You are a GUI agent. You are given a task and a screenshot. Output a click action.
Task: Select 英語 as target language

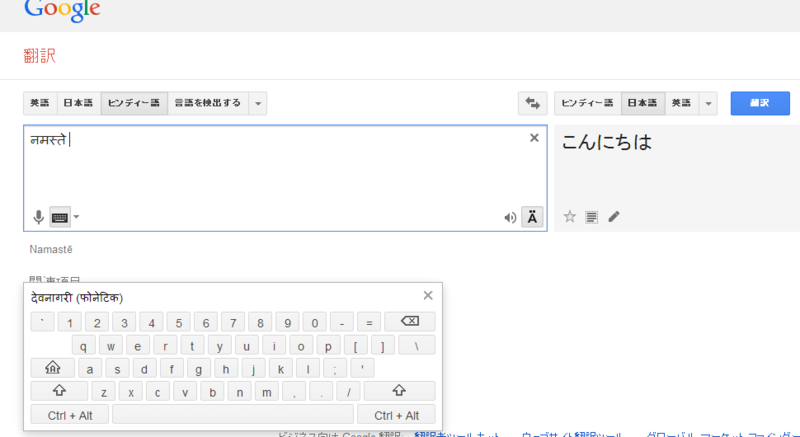pyautogui.click(x=682, y=103)
